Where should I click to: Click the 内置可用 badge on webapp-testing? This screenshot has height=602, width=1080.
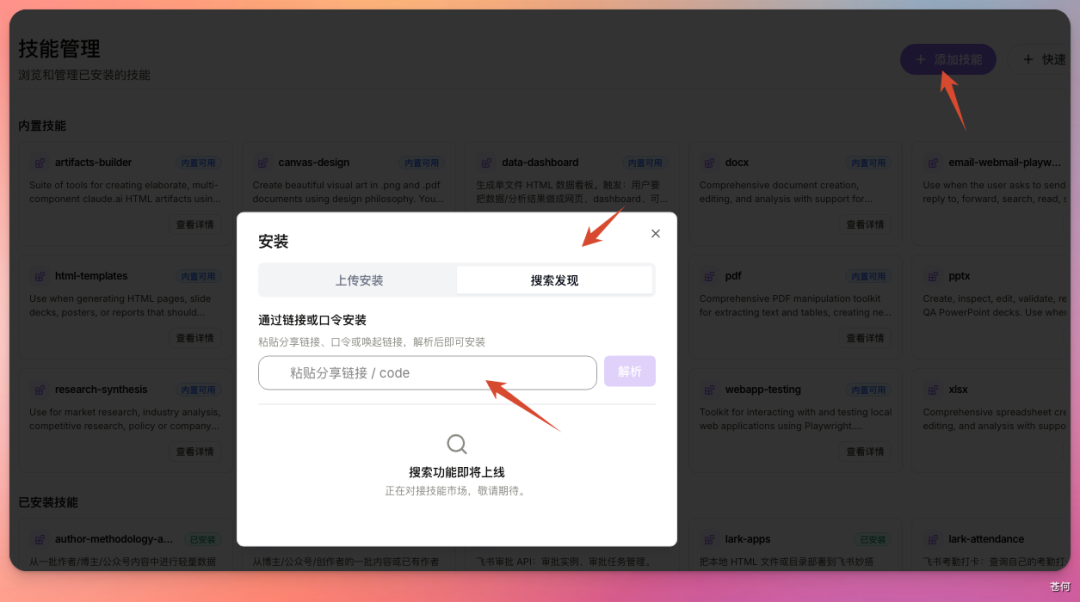coord(868,390)
